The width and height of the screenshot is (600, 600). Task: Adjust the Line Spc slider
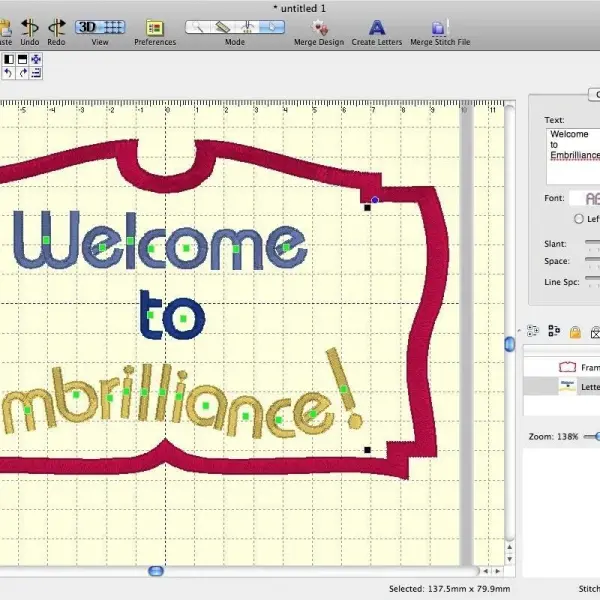[592, 278]
